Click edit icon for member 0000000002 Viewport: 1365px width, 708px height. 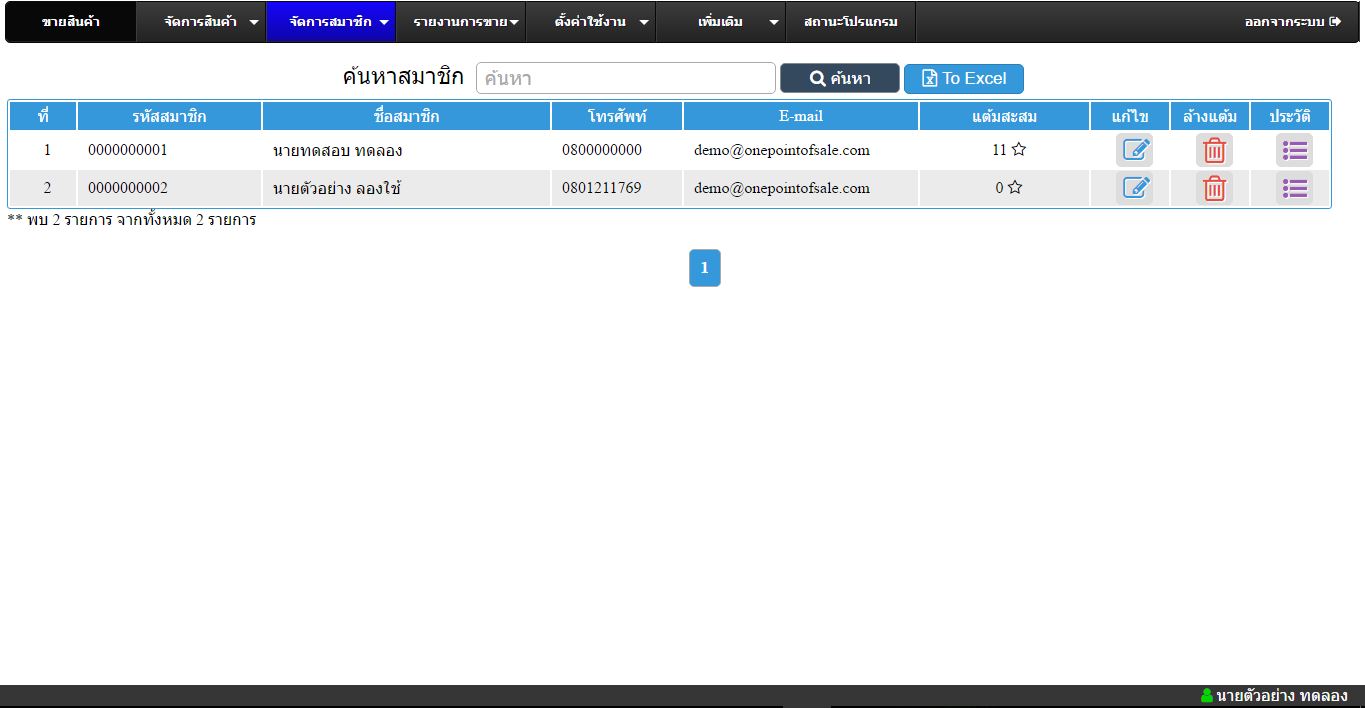tap(1134, 188)
